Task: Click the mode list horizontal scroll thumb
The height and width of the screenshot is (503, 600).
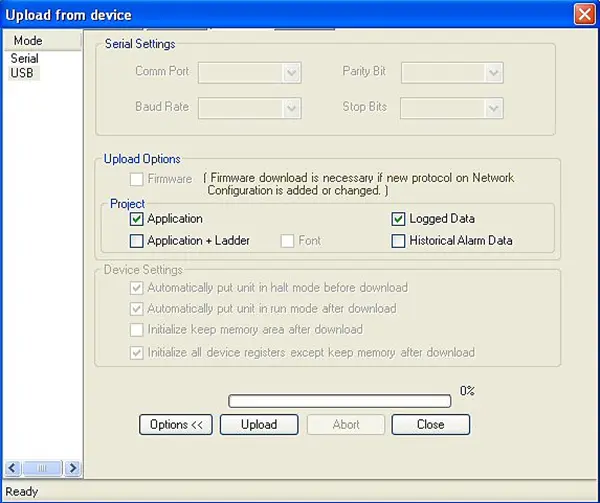Action: pos(42,468)
